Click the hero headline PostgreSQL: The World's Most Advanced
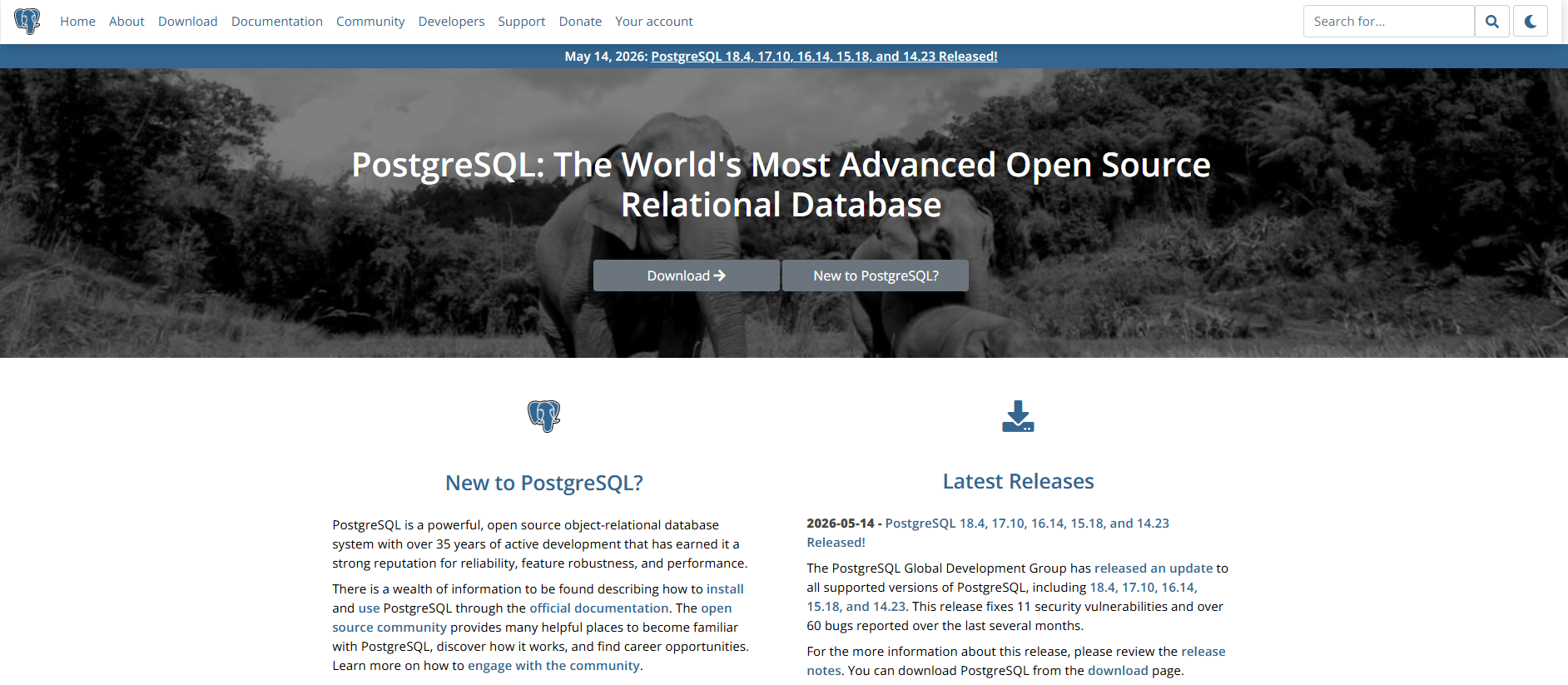1568x685 pixels. pos(782,185)
